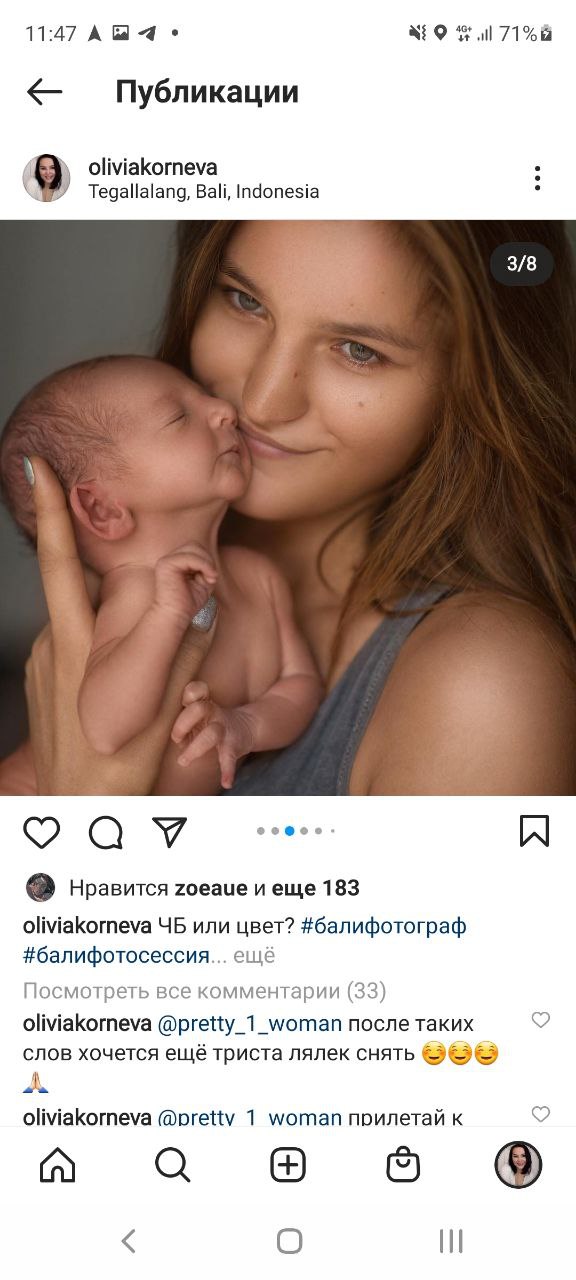
Task: Tap the @pretty_1_woman mention in first comment
Action: coord(250,1024)
